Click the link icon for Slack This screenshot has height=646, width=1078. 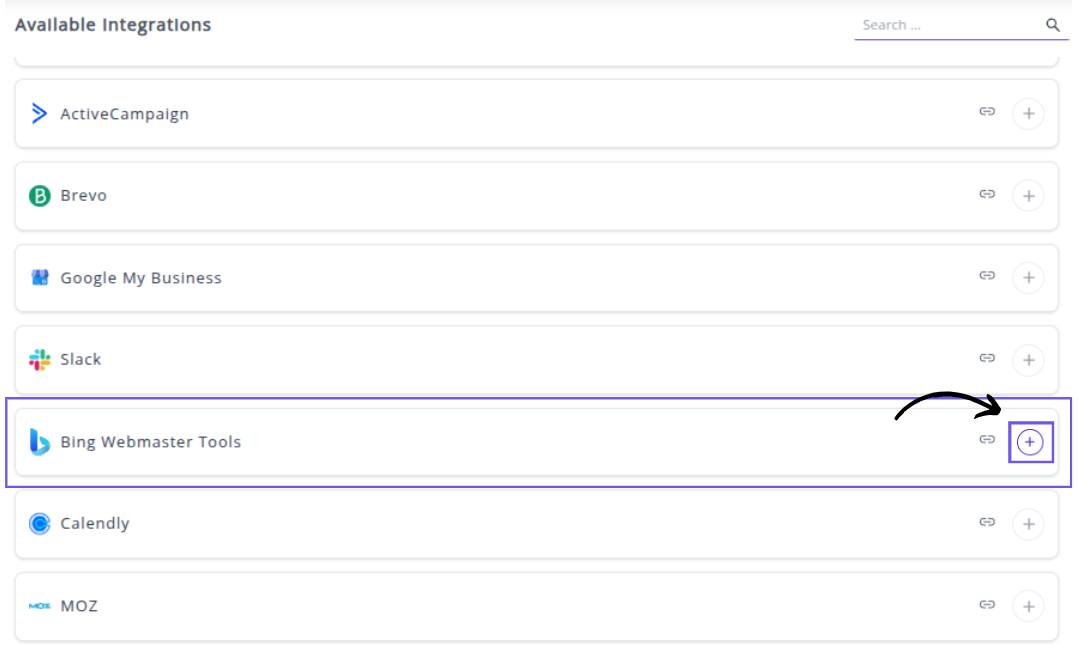[987, 358]
